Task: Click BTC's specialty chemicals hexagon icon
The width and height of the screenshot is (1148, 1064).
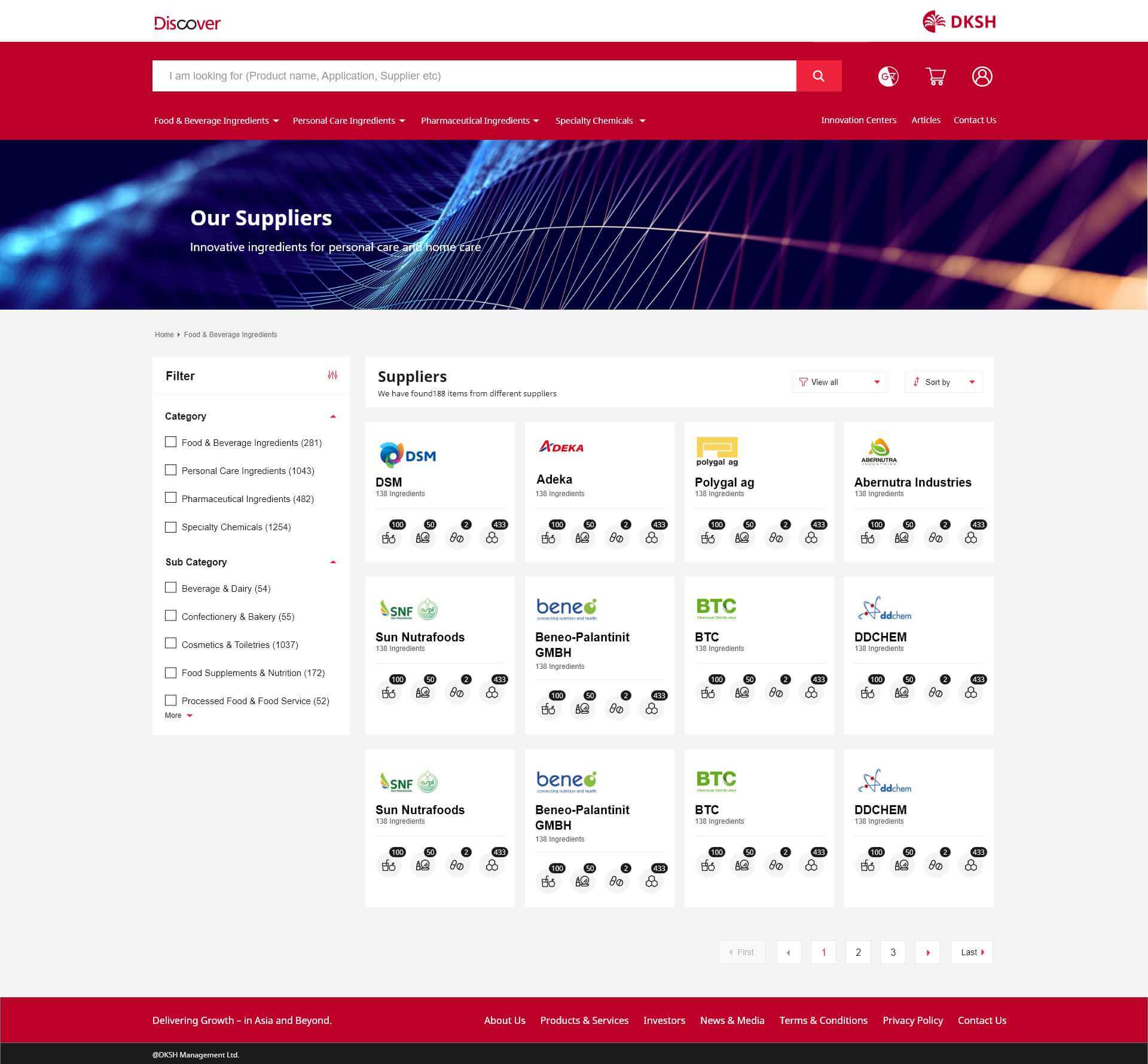Action: pos(811,692)
